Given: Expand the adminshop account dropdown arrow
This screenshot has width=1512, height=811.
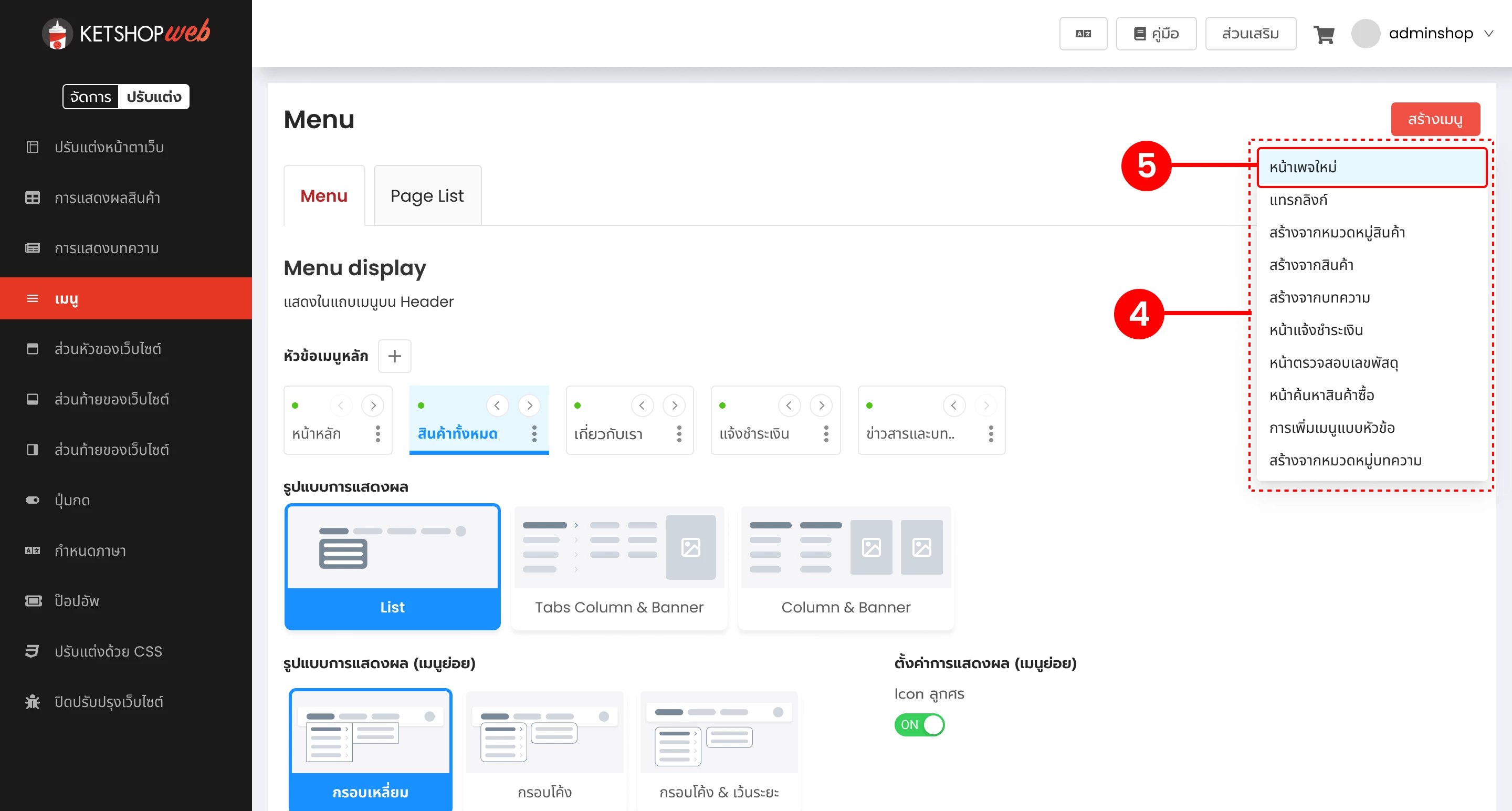Looking at the screenshot, I should [x=1489, y=34].
